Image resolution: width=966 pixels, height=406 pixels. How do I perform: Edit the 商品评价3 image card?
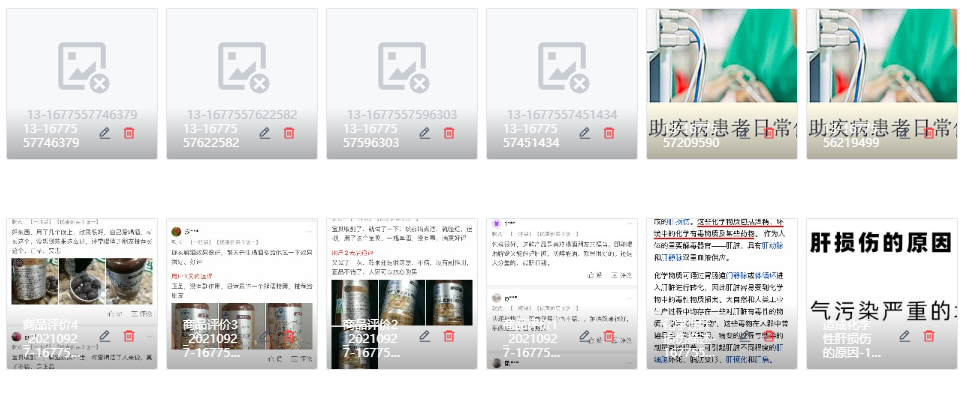coord(265,336)
